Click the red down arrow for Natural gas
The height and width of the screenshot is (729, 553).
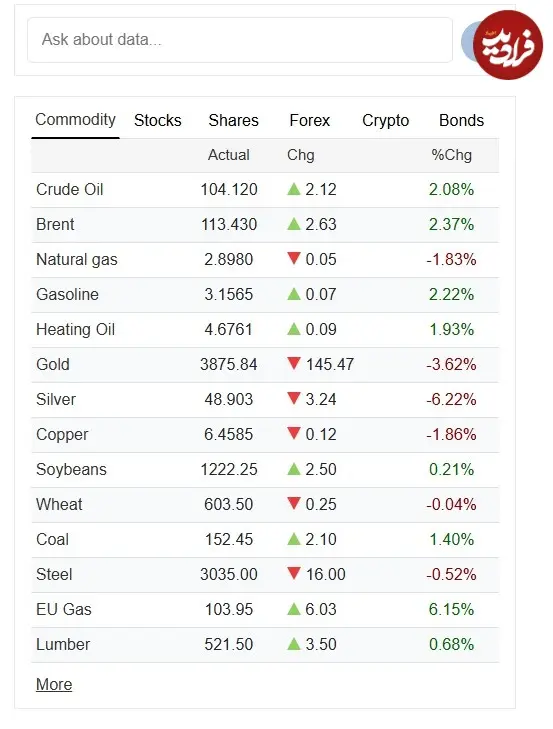pos(294,258)
